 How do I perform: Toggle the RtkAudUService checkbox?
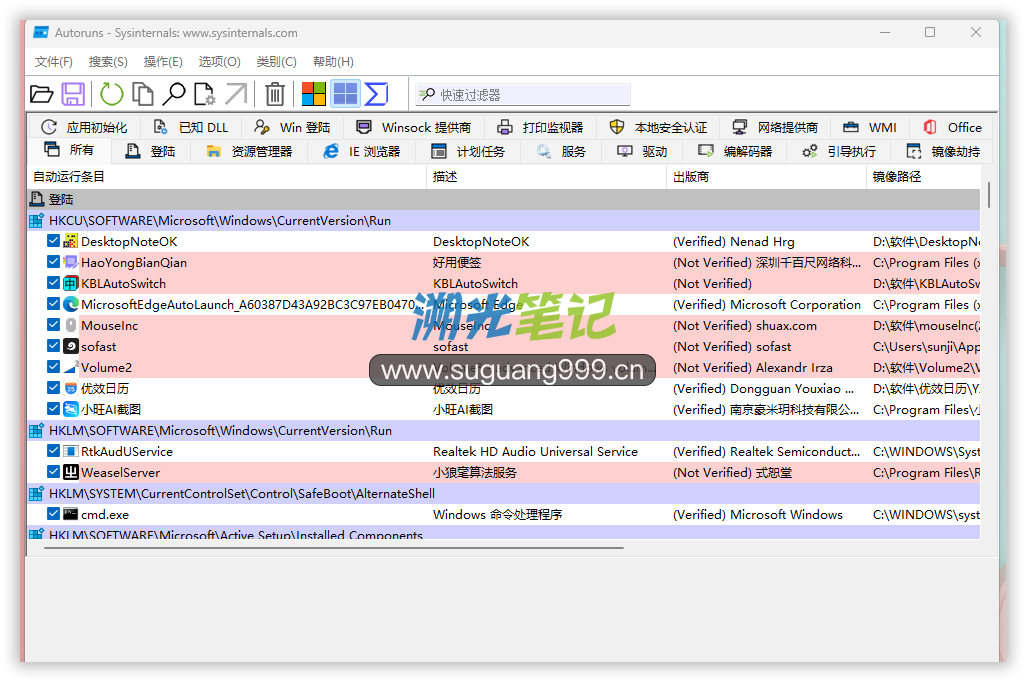pyautogui.click(x=54, y=451)
